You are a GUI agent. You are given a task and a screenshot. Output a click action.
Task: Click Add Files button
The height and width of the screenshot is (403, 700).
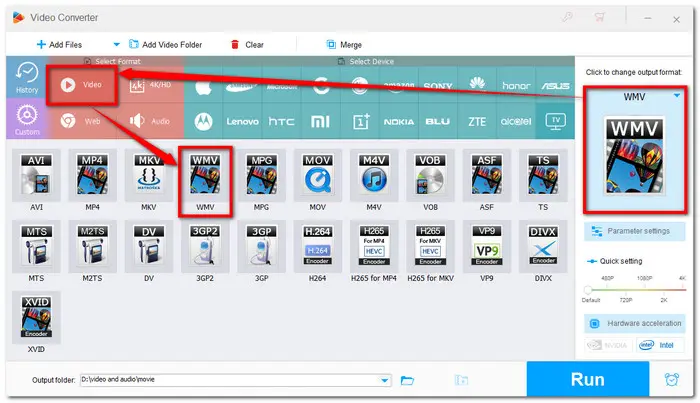click(59, 45)
